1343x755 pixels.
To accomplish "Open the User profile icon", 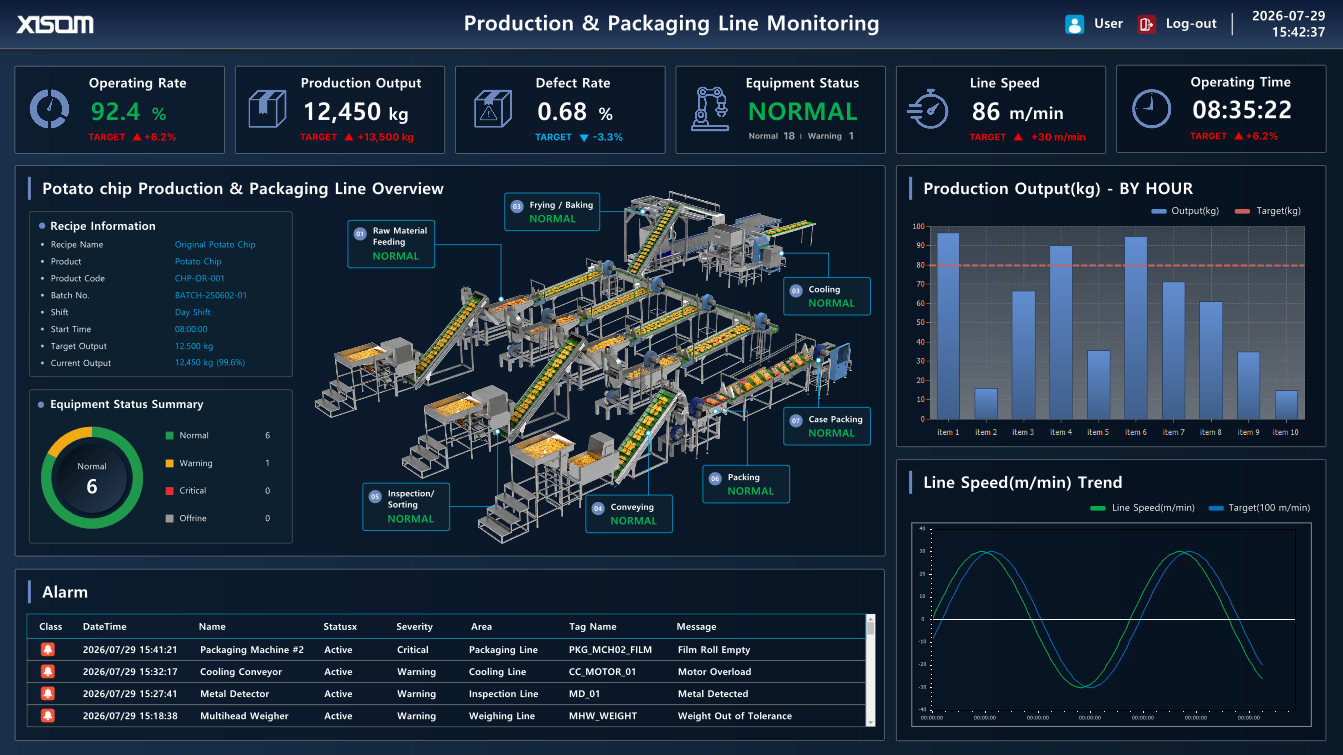I will click(x=1074, y=24).
